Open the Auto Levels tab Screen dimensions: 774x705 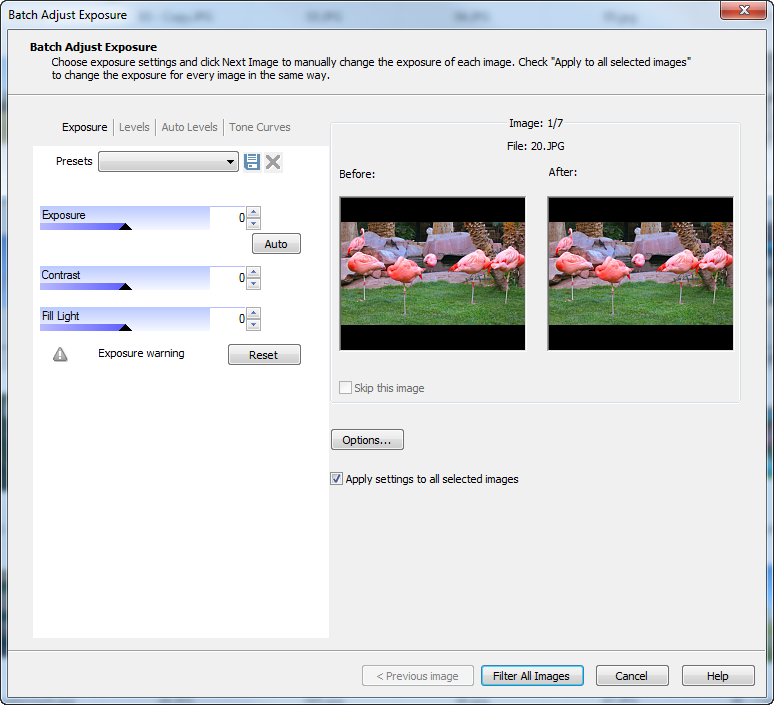point(189,127)
